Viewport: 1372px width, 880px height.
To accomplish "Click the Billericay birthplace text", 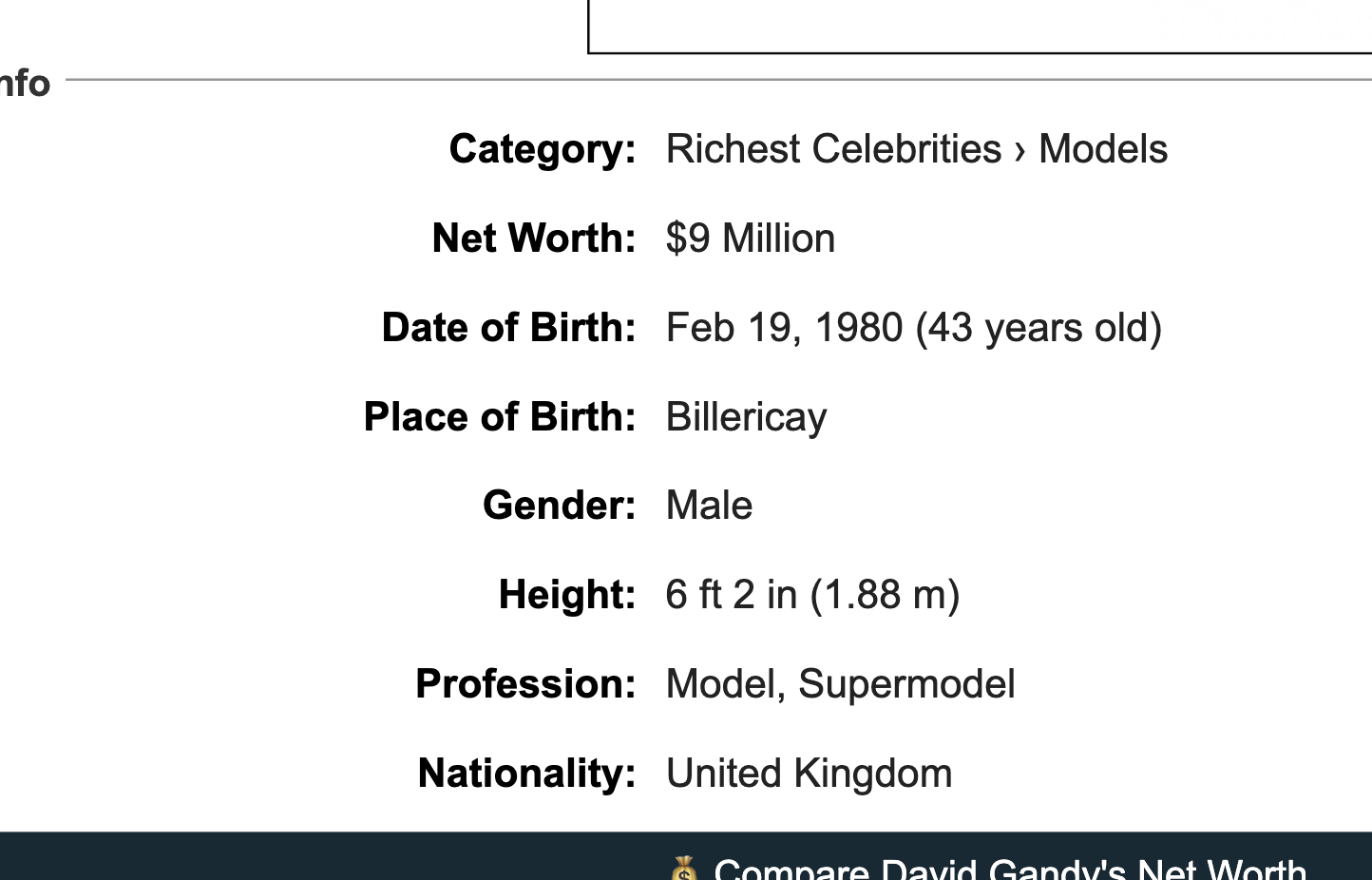I will pyautogui.click(x=747, y=417).
